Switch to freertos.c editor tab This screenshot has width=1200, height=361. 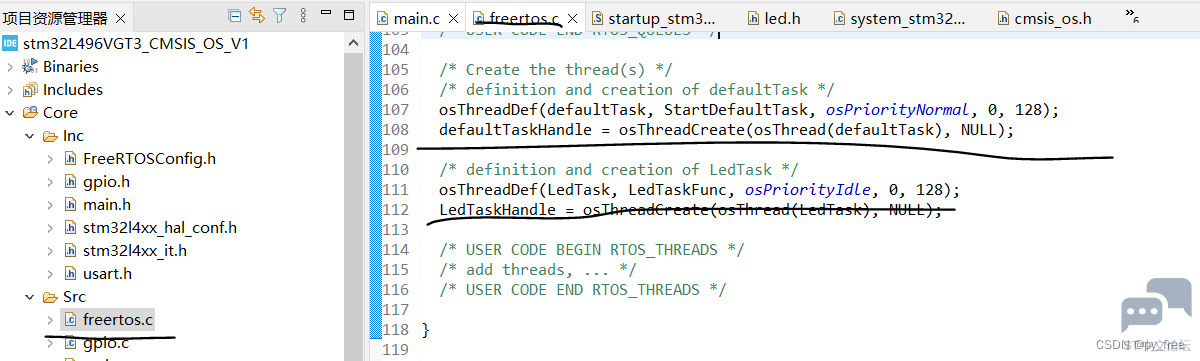pos(525,18)
